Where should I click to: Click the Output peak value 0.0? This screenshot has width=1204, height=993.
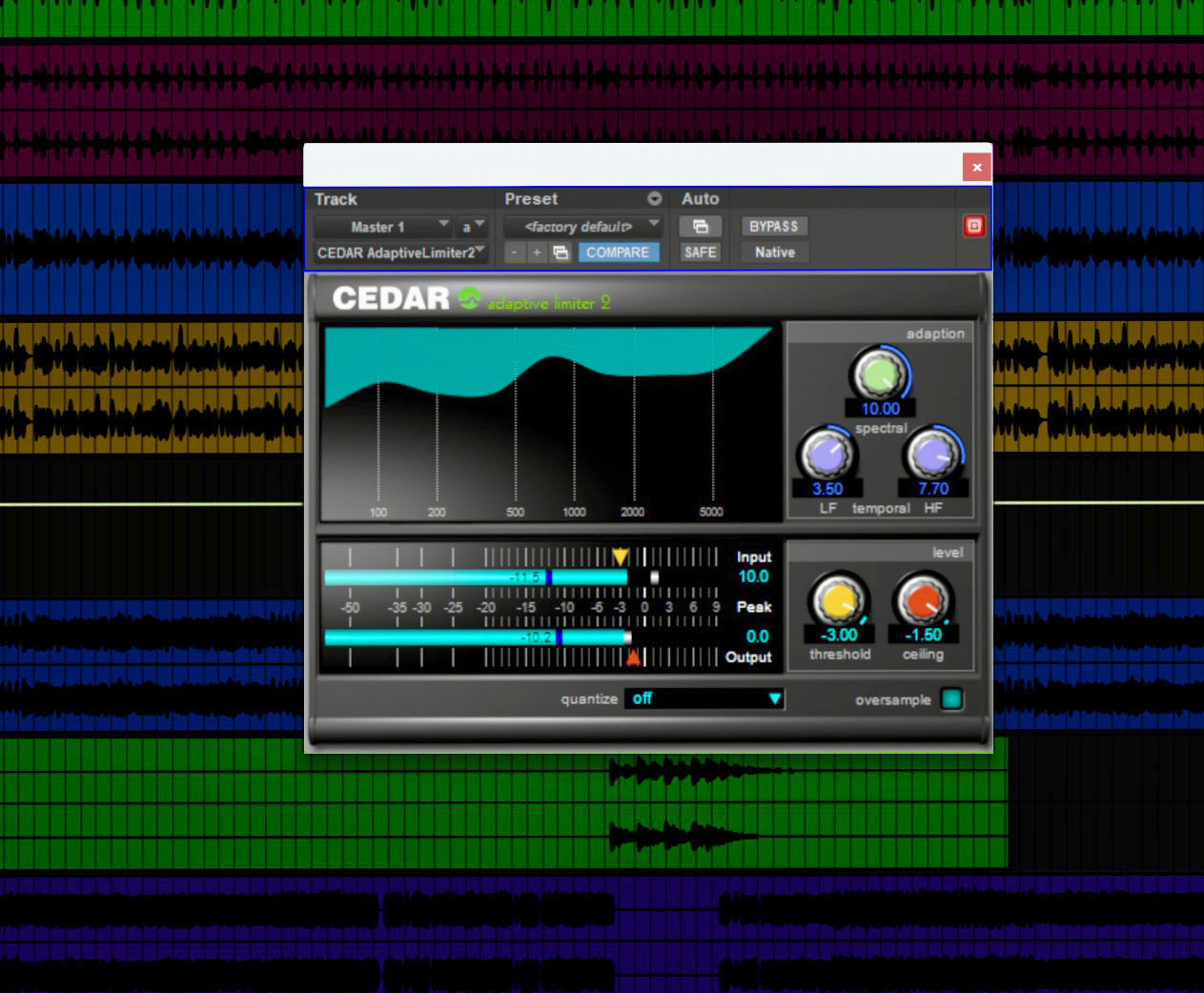tap(757, 637)
